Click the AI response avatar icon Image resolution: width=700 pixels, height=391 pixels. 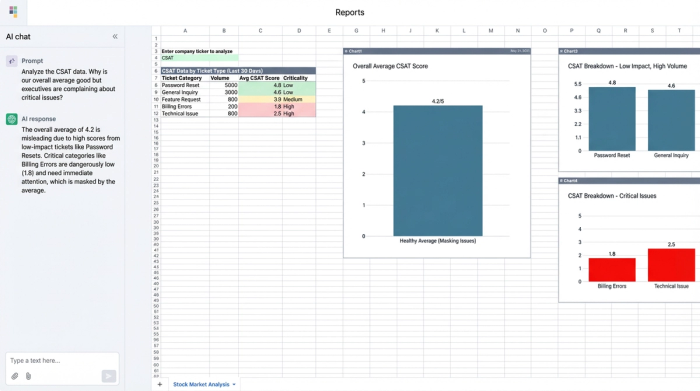pyautogui.click(x=12, y=119)
